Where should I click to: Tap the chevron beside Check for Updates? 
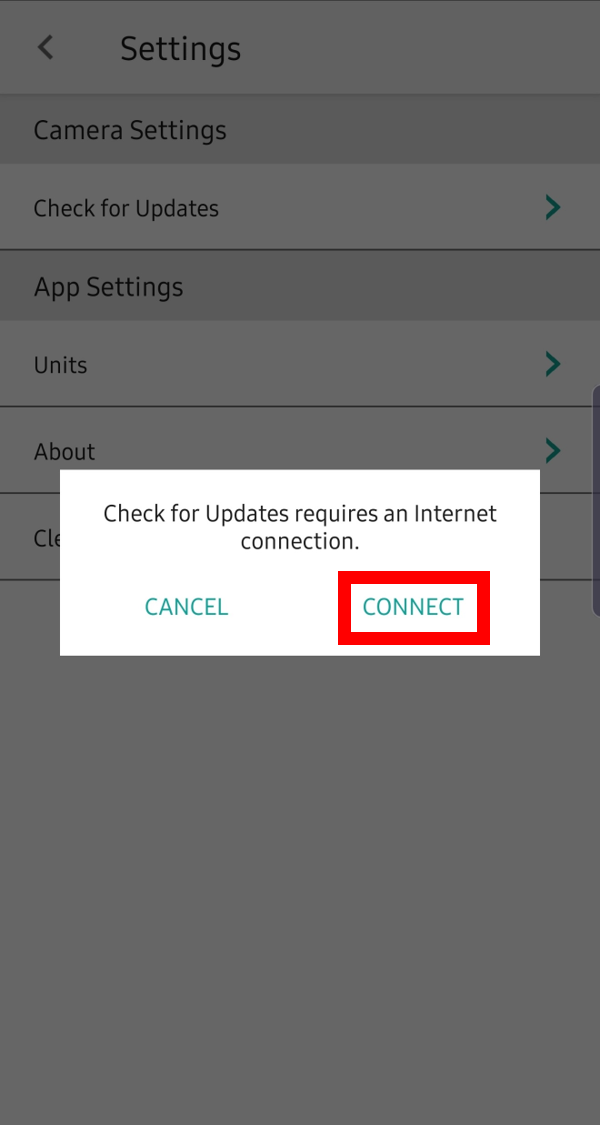click(x=552, y=207)
